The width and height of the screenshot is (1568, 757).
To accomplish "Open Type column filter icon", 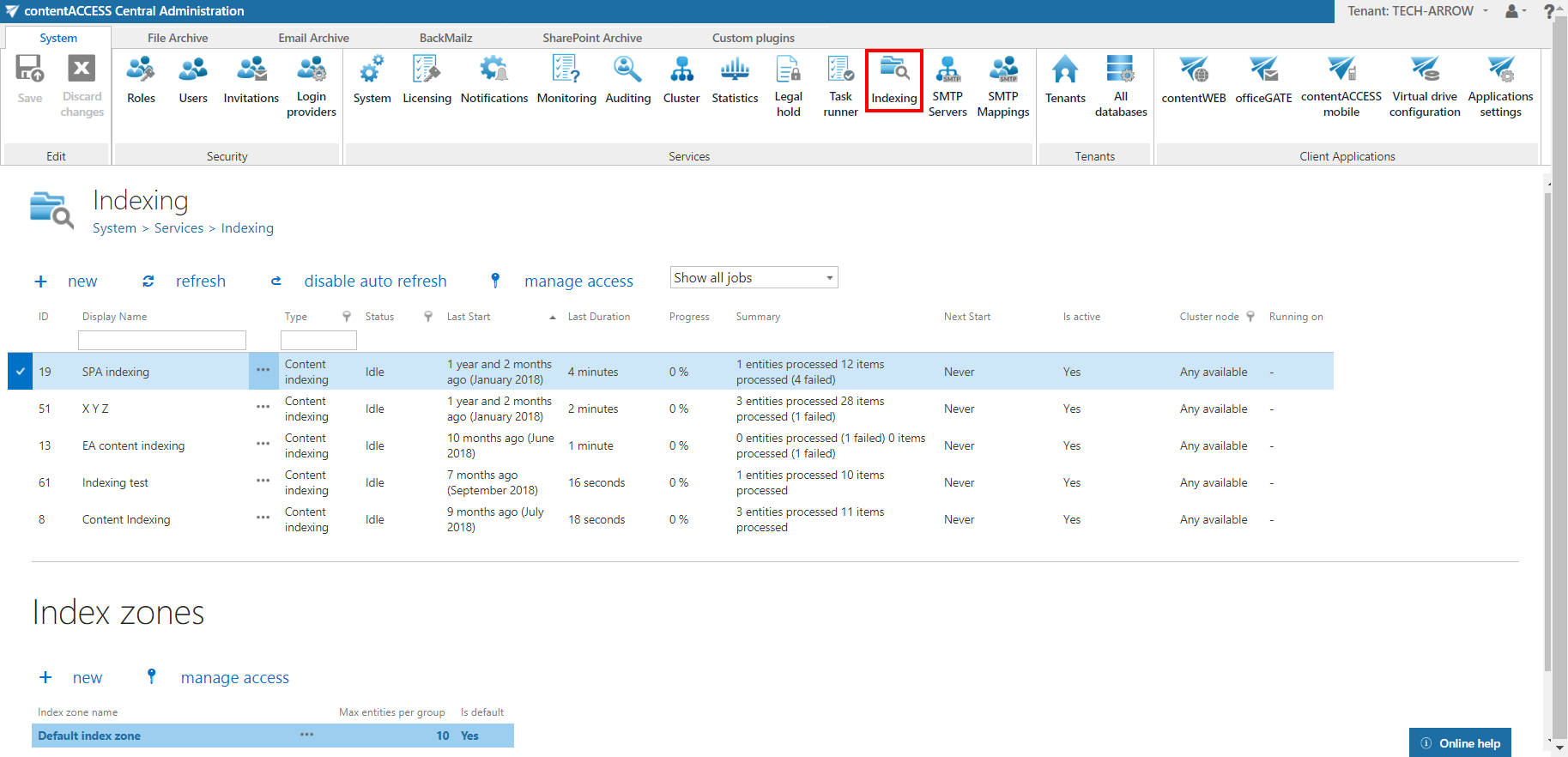I will (x=347, y=317).
